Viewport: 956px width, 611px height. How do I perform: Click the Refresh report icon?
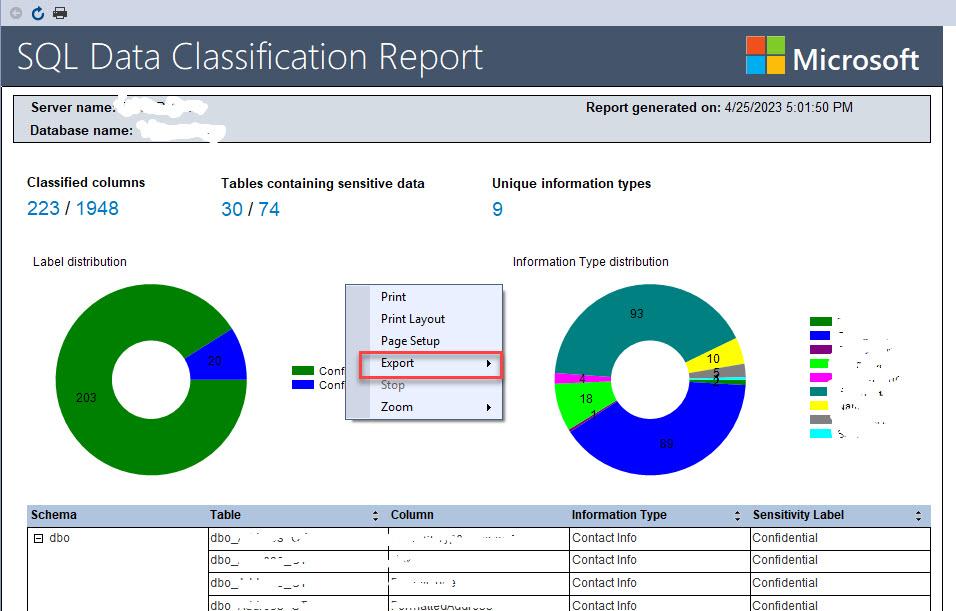click(x=38, y=13)
